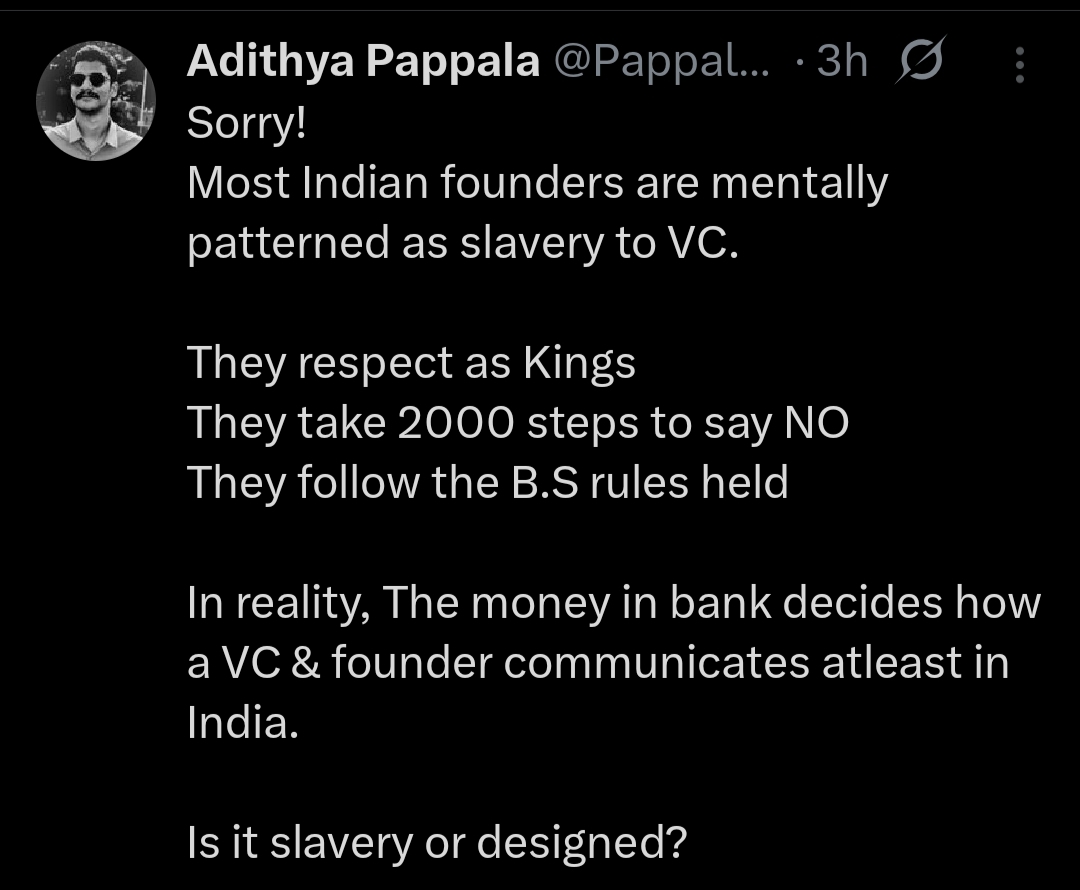This screenshot has width=1080, height=890.
Task: Click the word "Kings" in the tweet
Action: click(x=579, y=364)
